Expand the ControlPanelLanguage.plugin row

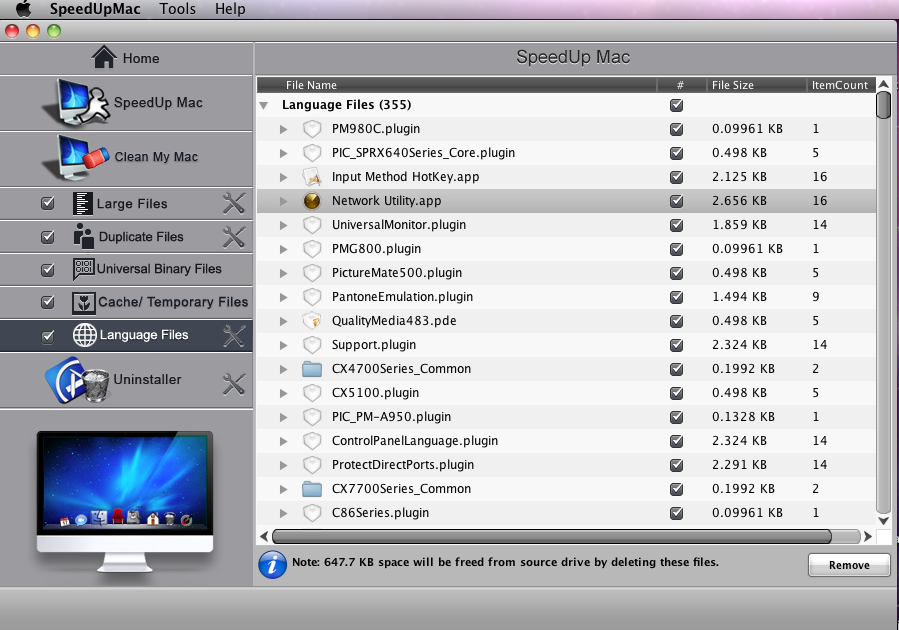tap(283, 441)
